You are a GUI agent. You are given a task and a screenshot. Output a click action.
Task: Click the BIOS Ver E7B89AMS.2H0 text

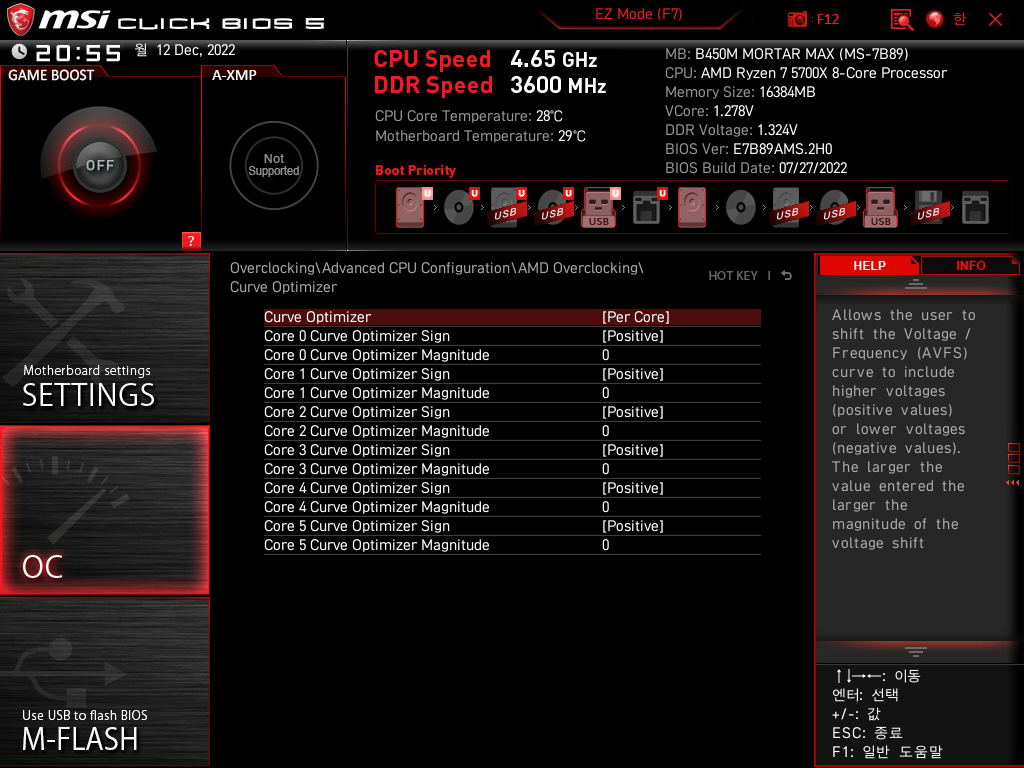748,149
